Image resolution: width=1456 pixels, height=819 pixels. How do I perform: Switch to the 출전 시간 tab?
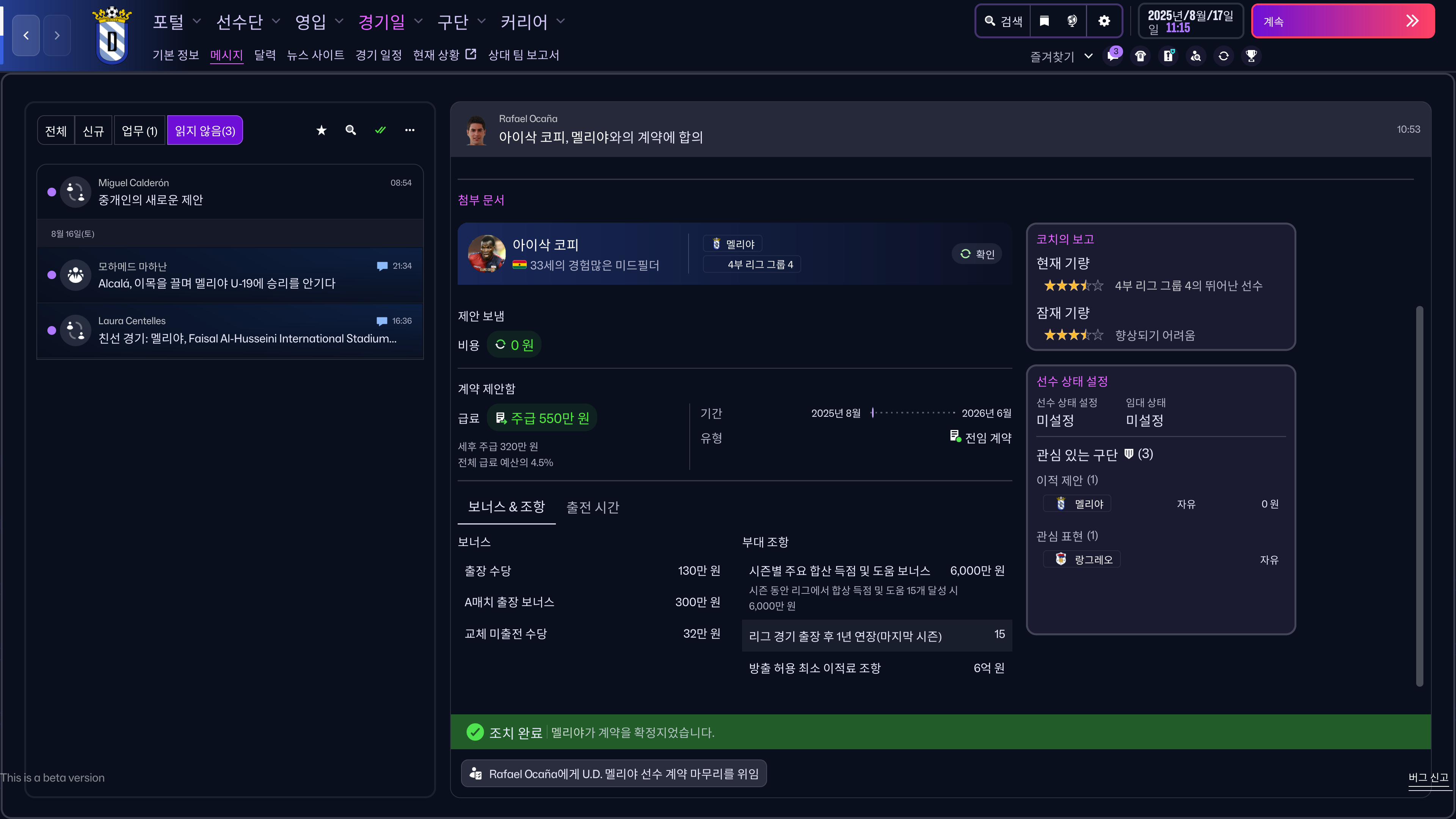click(x=592, y=507)
